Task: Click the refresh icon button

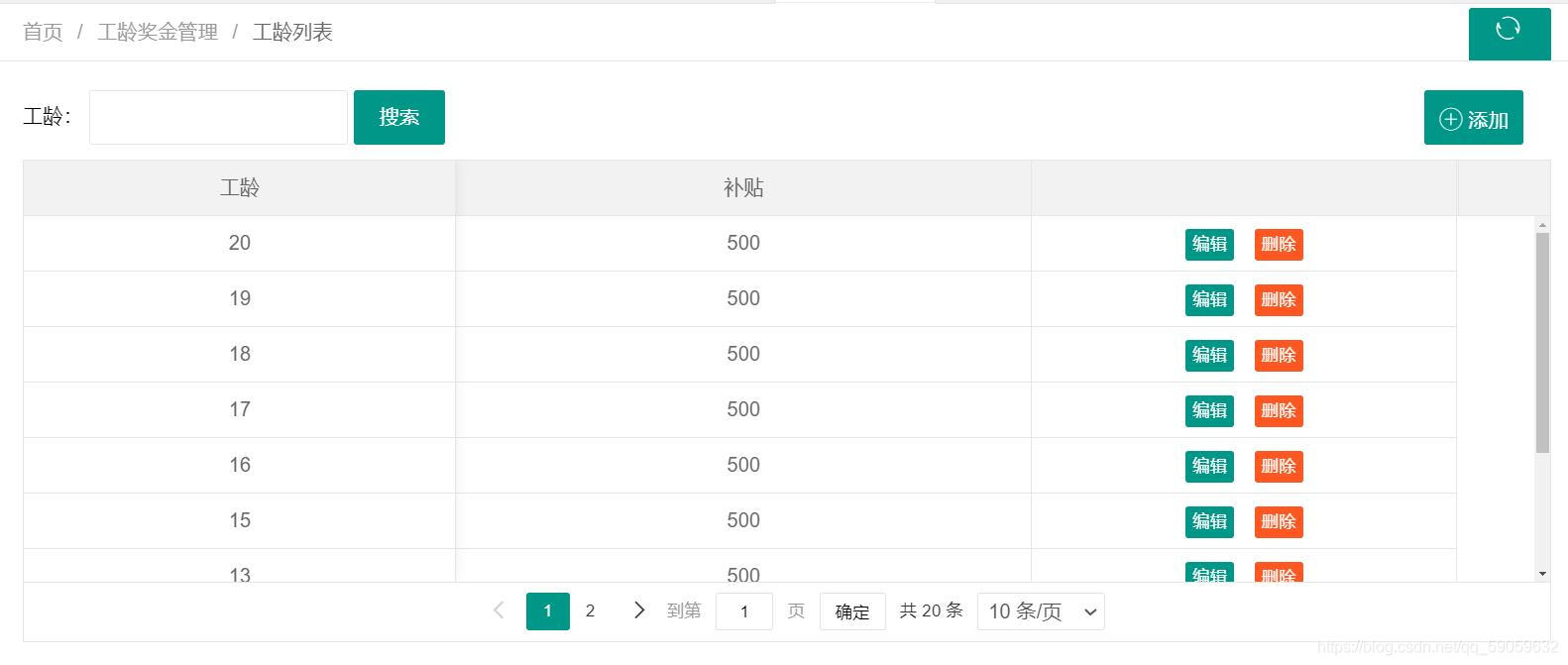Action: pos(1509,31)
